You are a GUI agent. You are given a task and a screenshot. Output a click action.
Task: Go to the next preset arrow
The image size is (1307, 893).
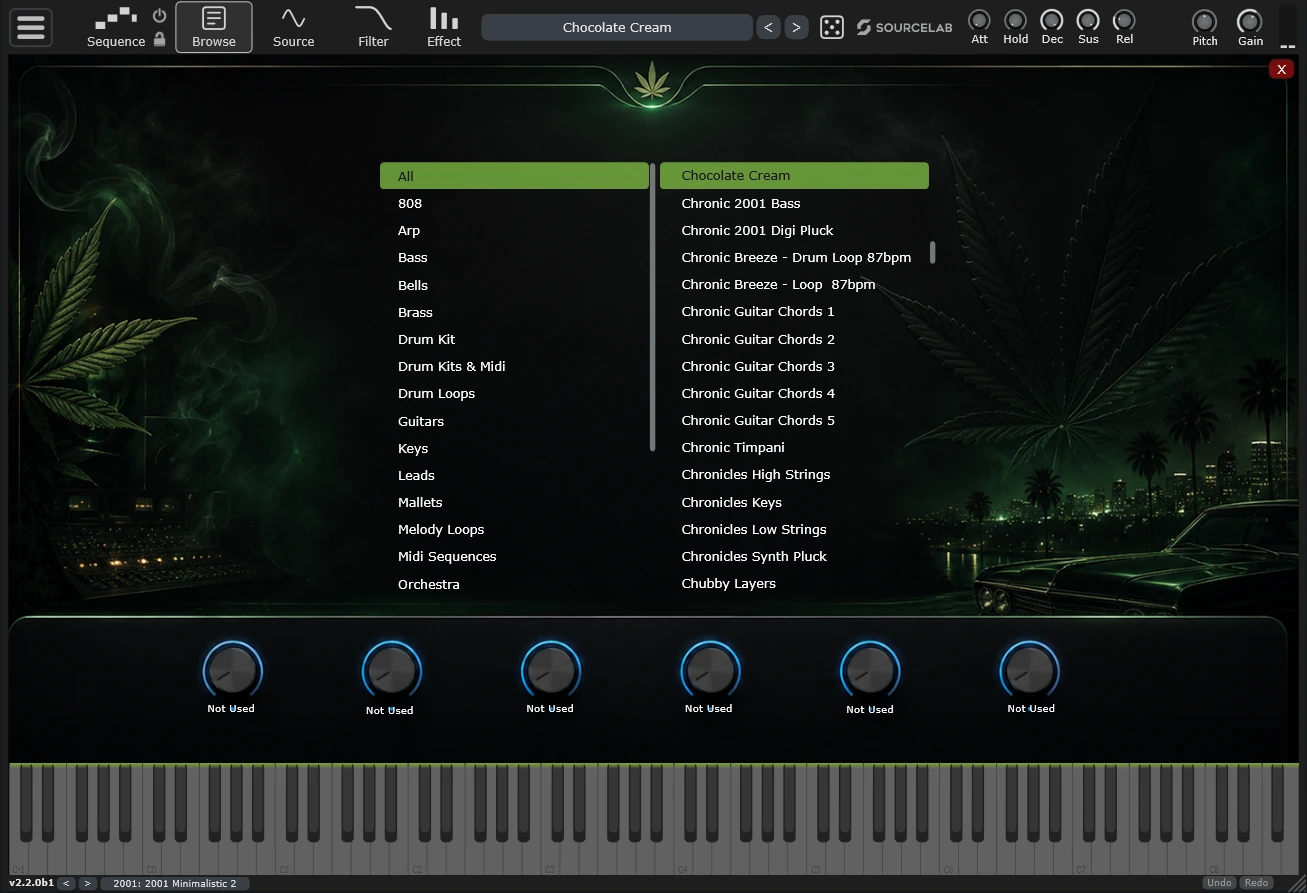pyautogui.click(x=796, y=27)
